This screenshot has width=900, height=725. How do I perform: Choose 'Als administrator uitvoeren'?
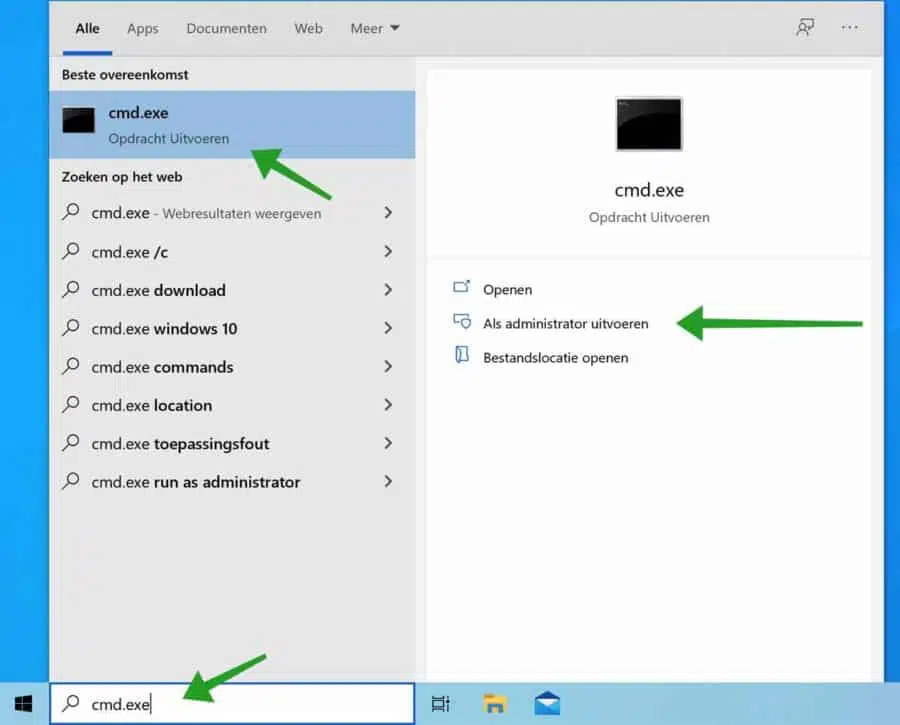click(x=565, y=323)
